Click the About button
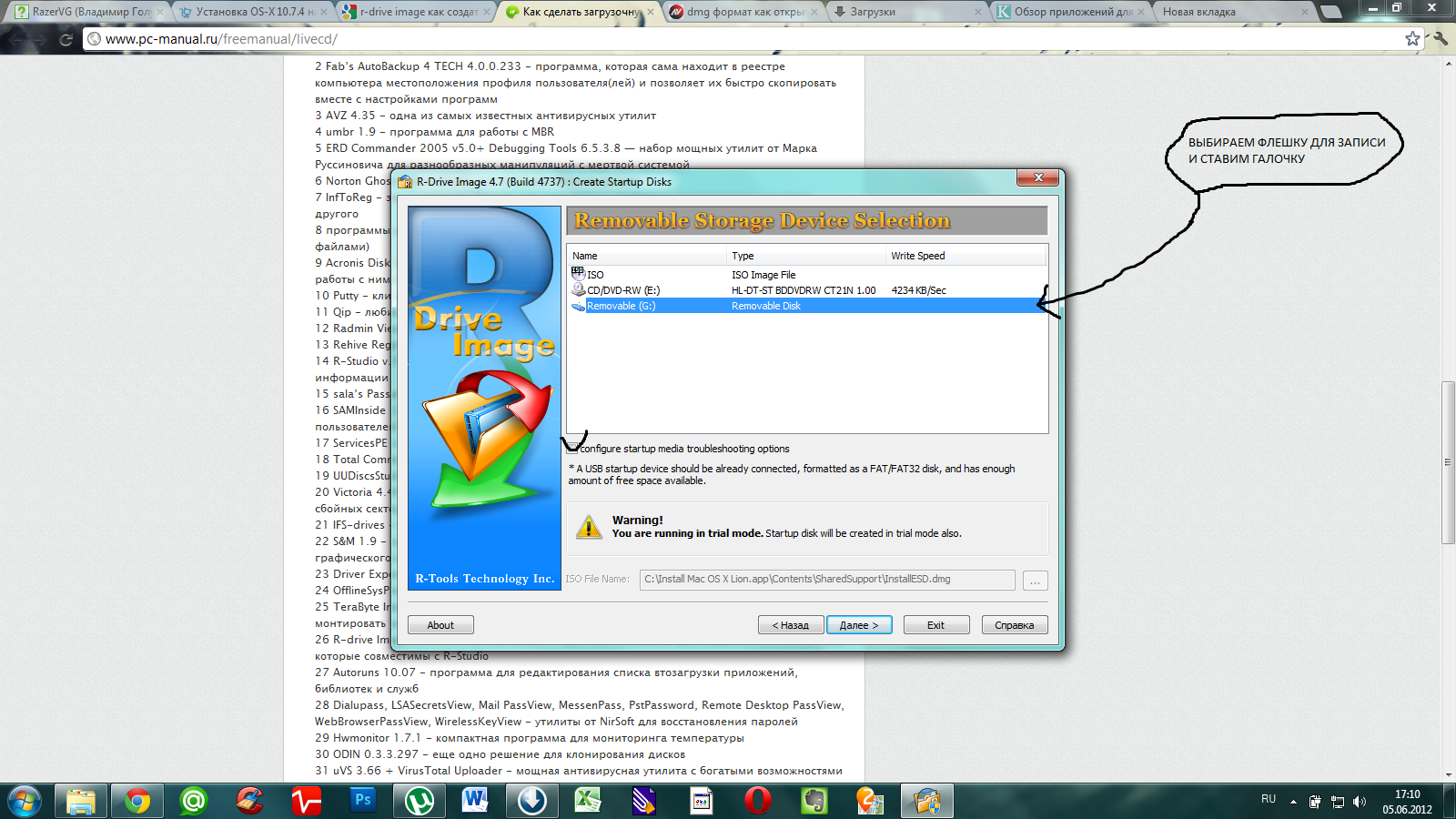Image resolution: width=1456 pixels, height=819 pixels. 440,625
